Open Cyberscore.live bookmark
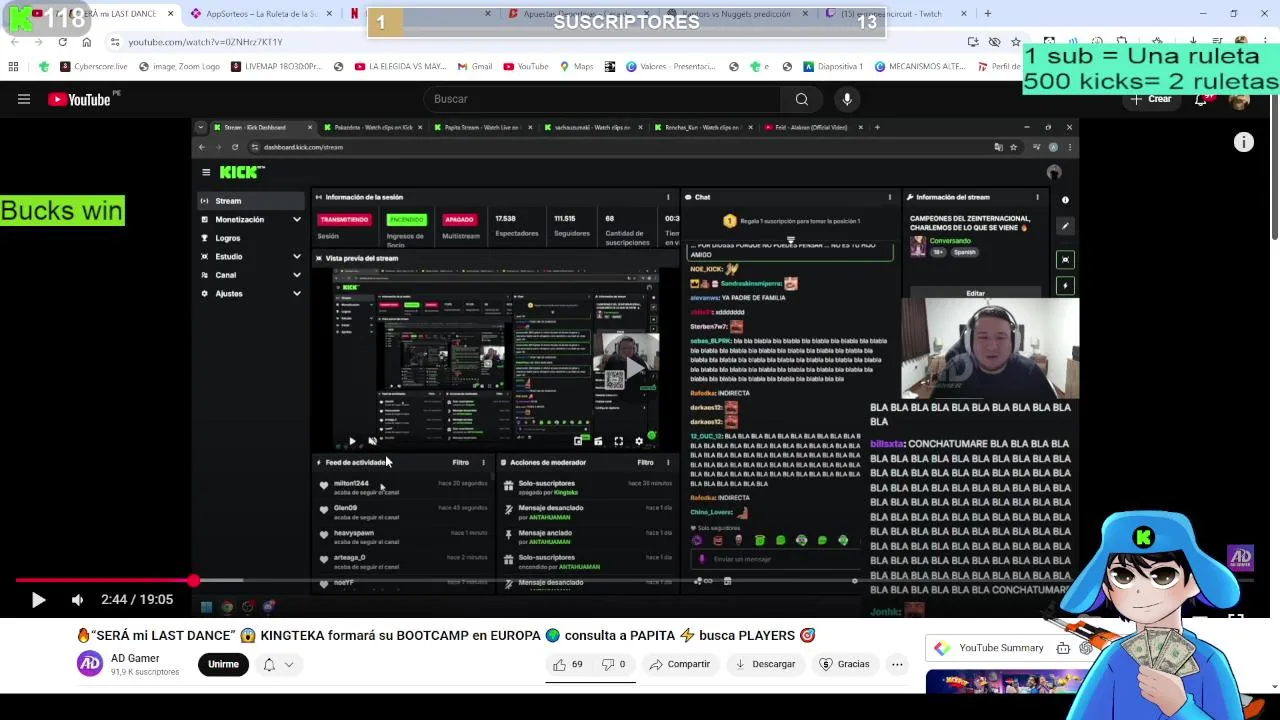Screen dimensions: 1280x720 [x=94, y=67]
